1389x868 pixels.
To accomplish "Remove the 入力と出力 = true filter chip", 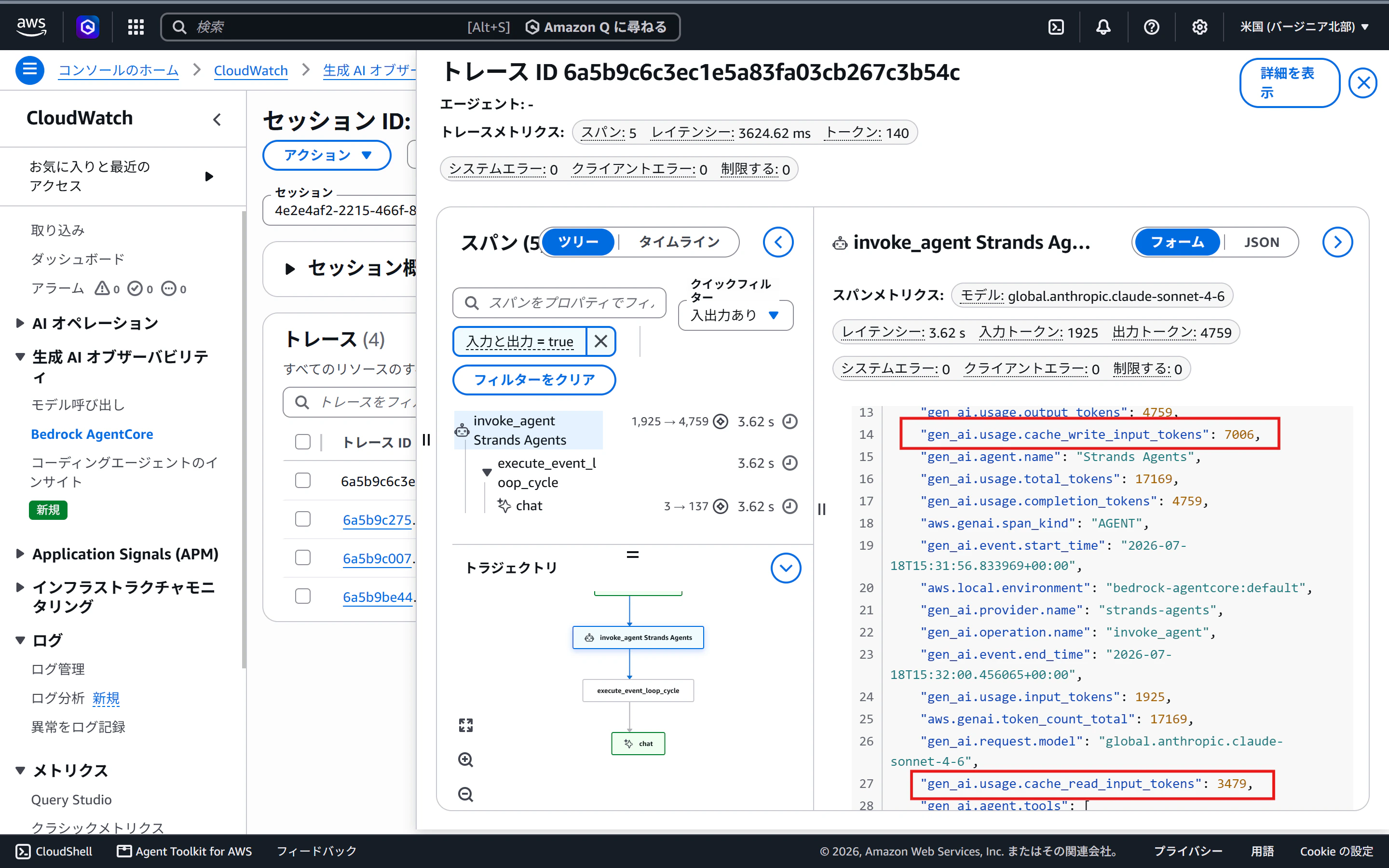I will coord(601,341).
